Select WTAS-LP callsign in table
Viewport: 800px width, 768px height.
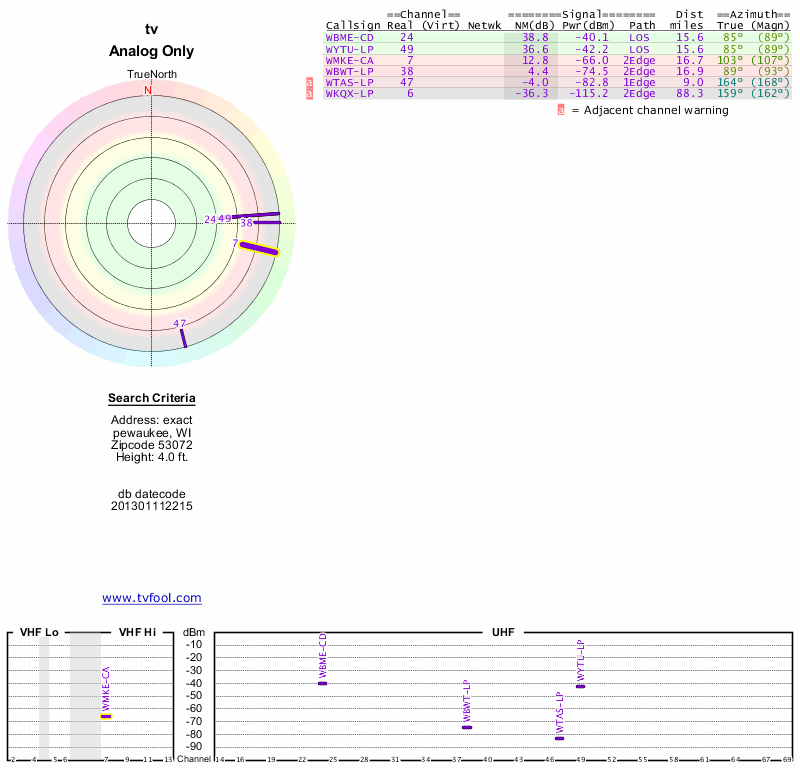349,83
